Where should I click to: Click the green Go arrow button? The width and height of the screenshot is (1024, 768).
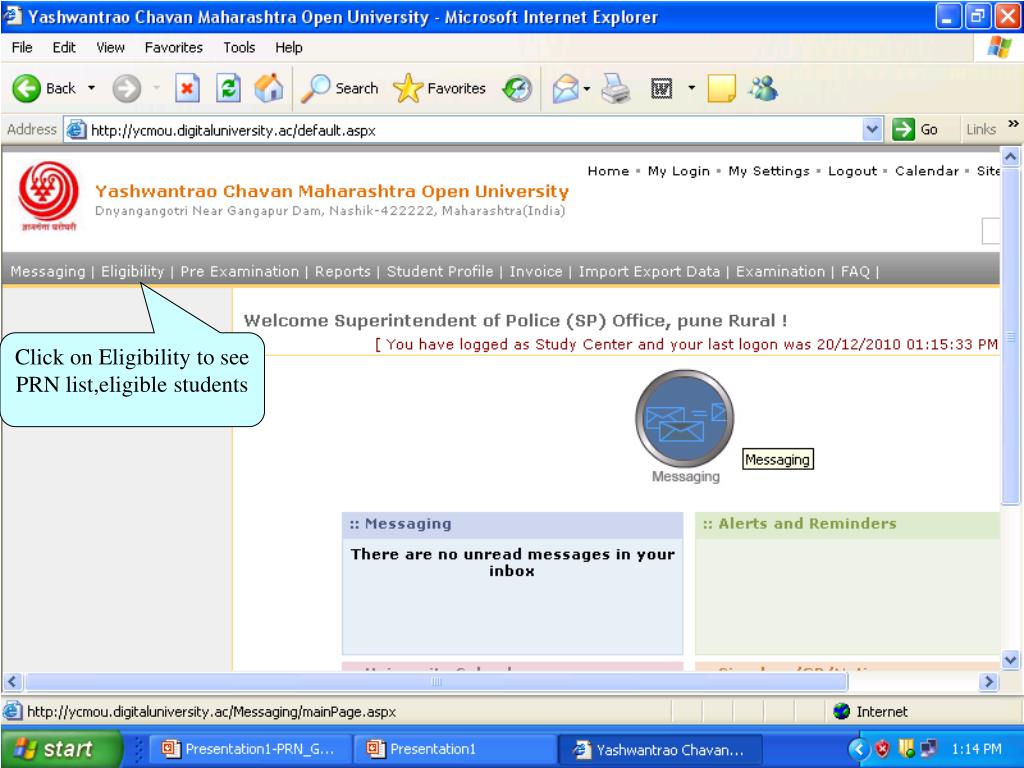coord(903,129)
